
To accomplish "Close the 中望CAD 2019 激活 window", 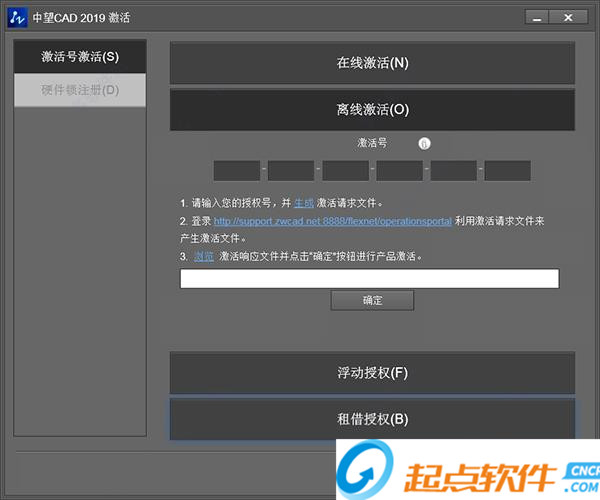I will [x=569, y=18].
